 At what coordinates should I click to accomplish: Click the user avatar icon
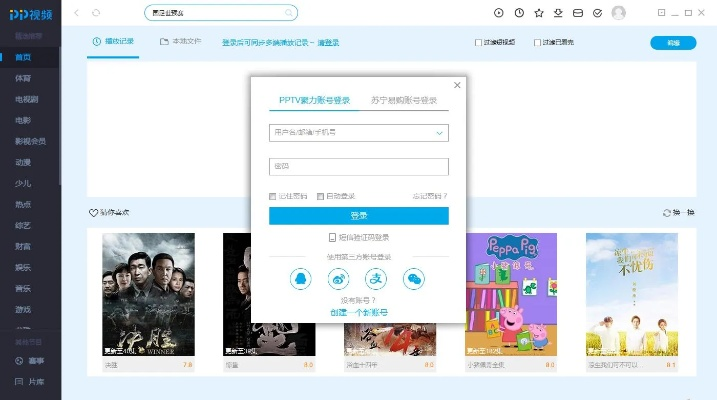(x=618, y=13)
